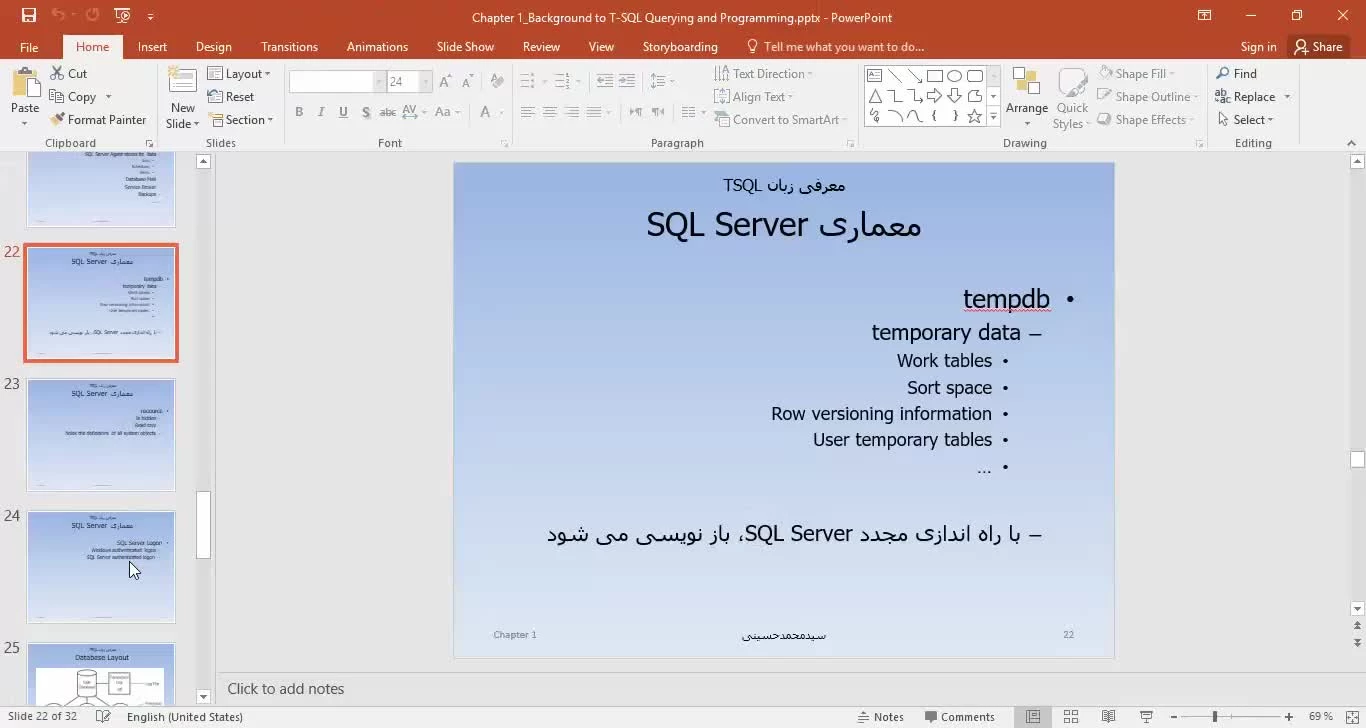This screenshot has height=728, width=1366.
Task: Center-align the paragraph text
Action: pyautogui.click(x=550, y=112)
